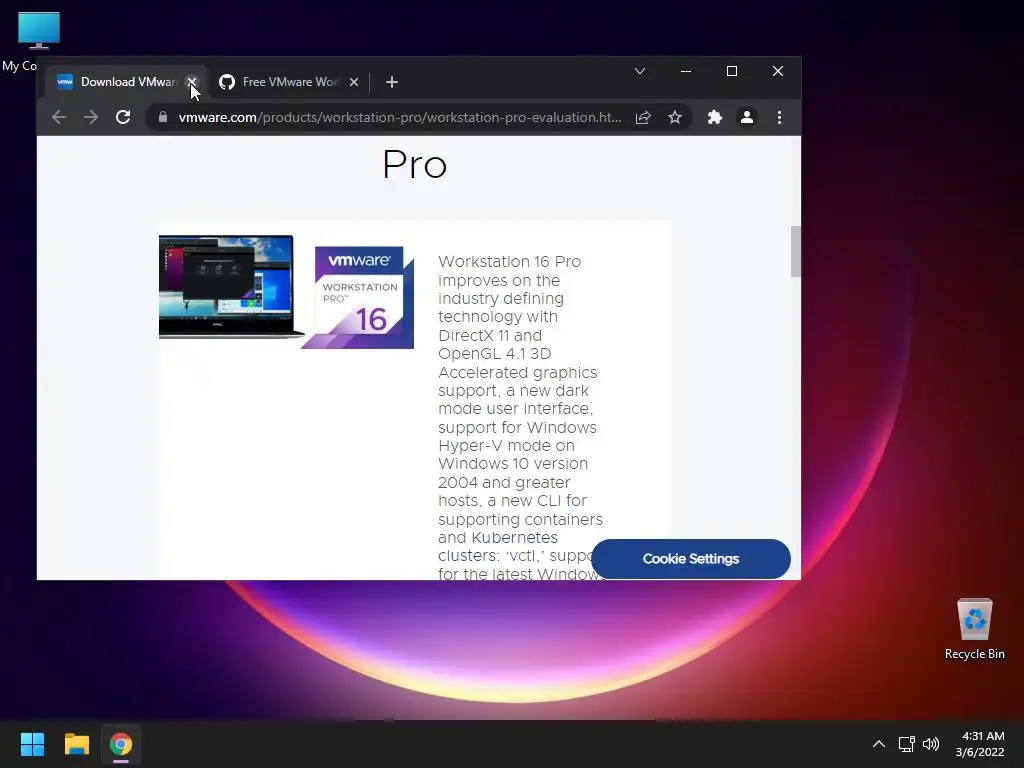
Task: View site info via the padlock icon
Action: point(163,118)
